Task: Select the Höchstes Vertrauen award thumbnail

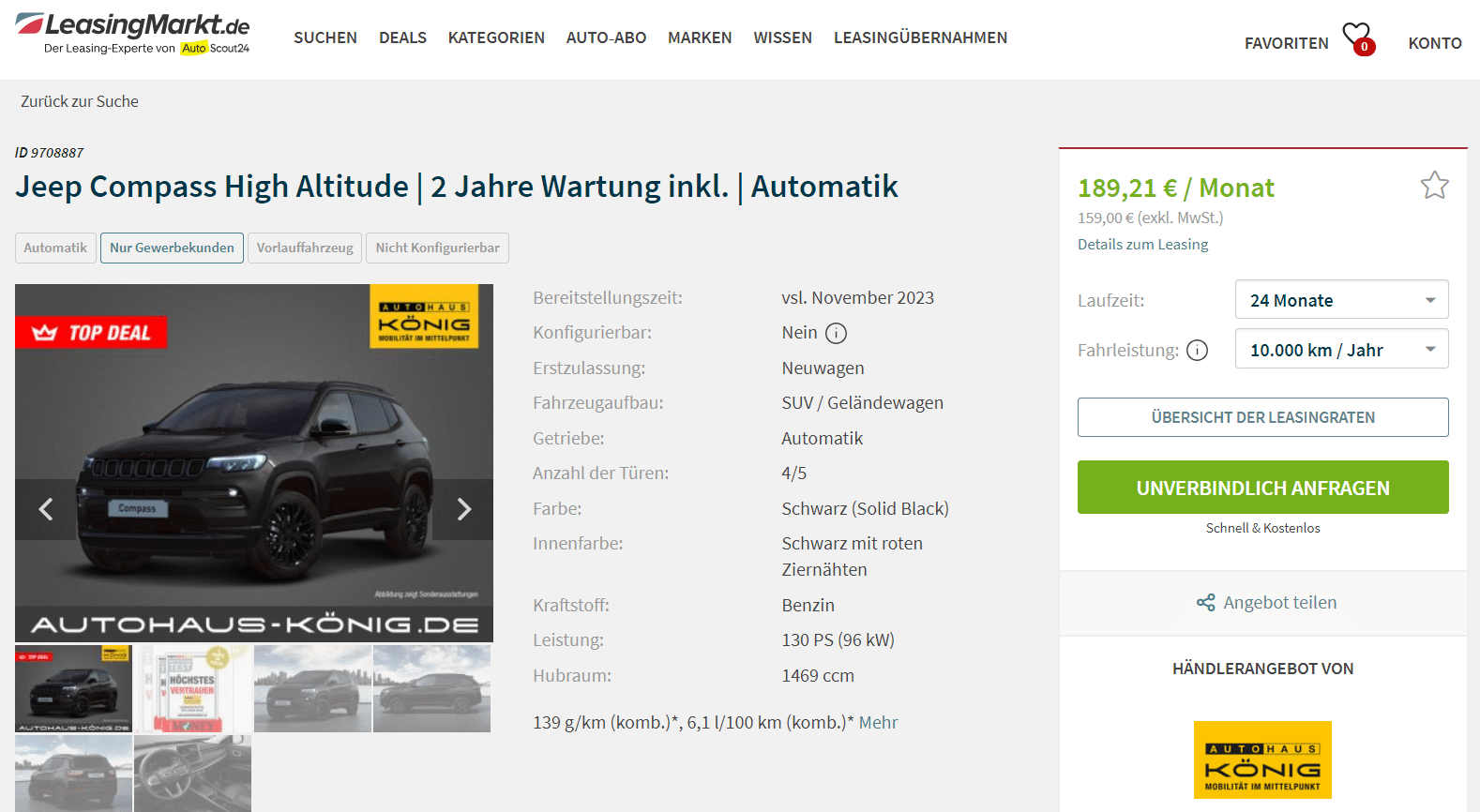Action: 193,688
